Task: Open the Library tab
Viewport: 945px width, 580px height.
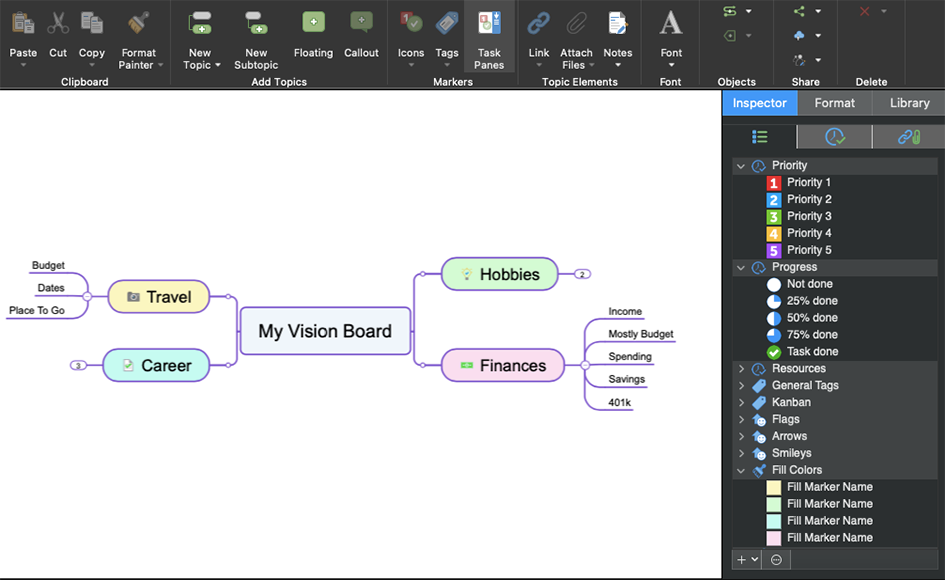Action: click(908, 103)
